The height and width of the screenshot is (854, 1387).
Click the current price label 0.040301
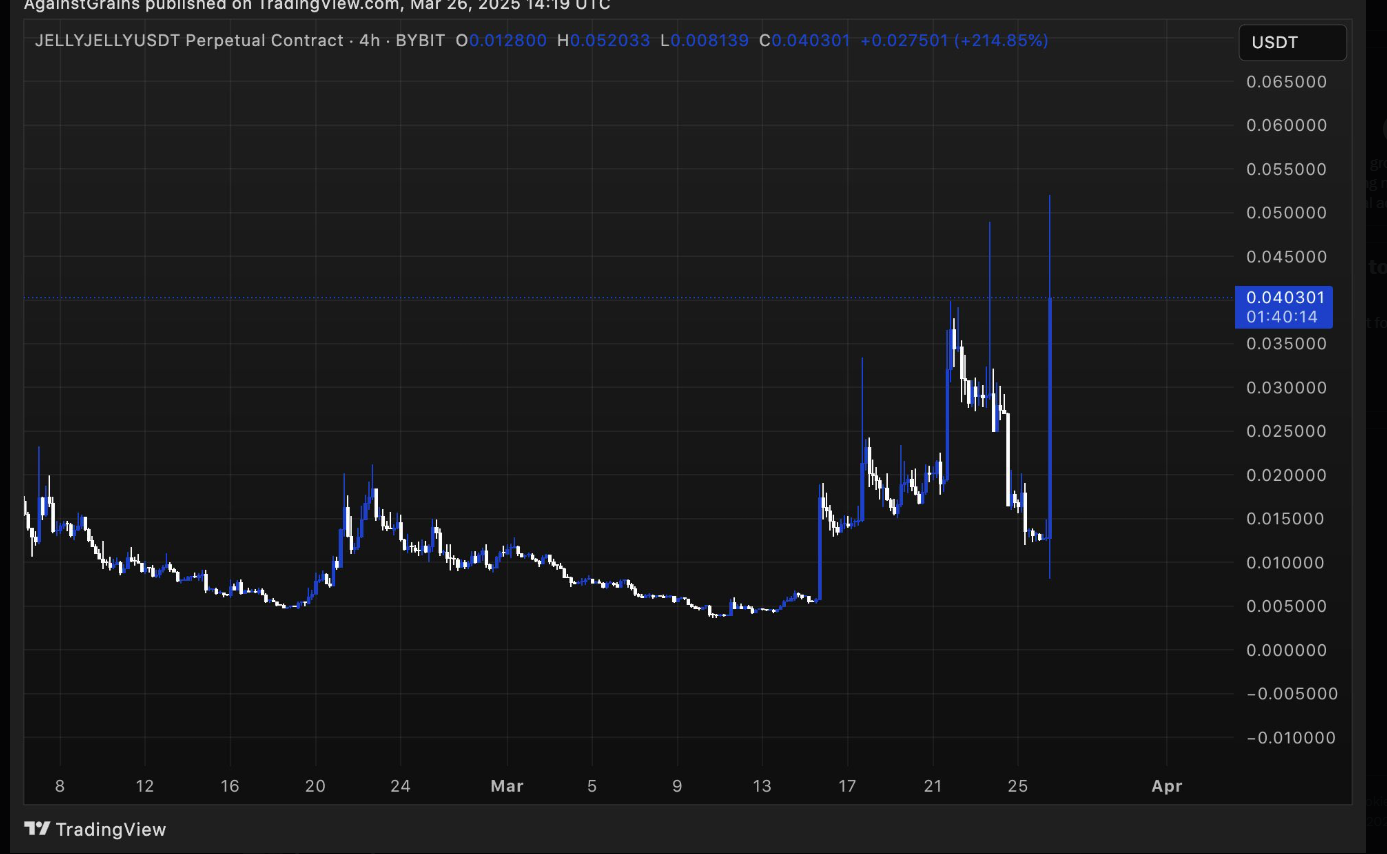click(1285, 297)
